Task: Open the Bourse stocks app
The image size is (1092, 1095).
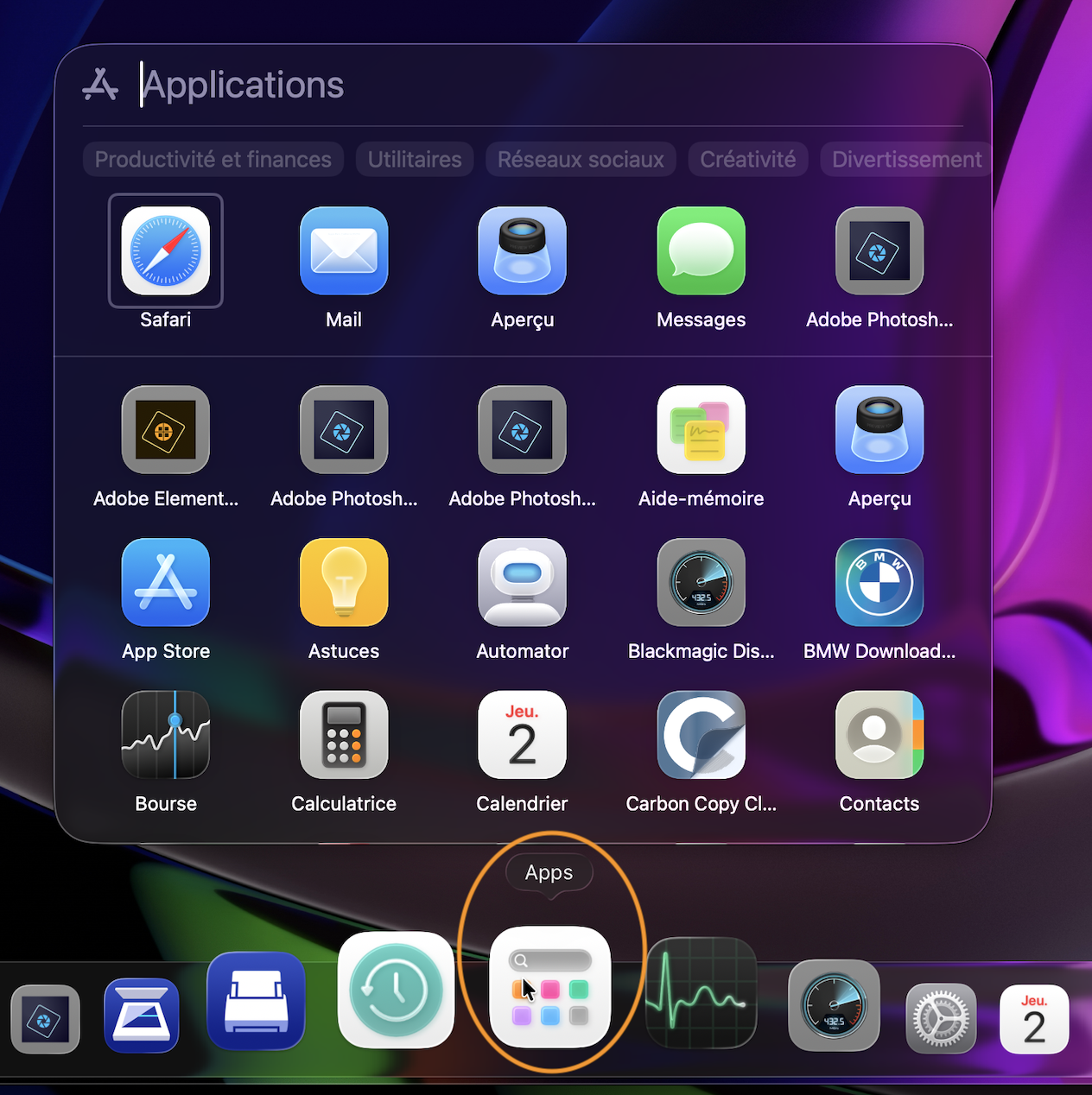Action: point(166,735)
